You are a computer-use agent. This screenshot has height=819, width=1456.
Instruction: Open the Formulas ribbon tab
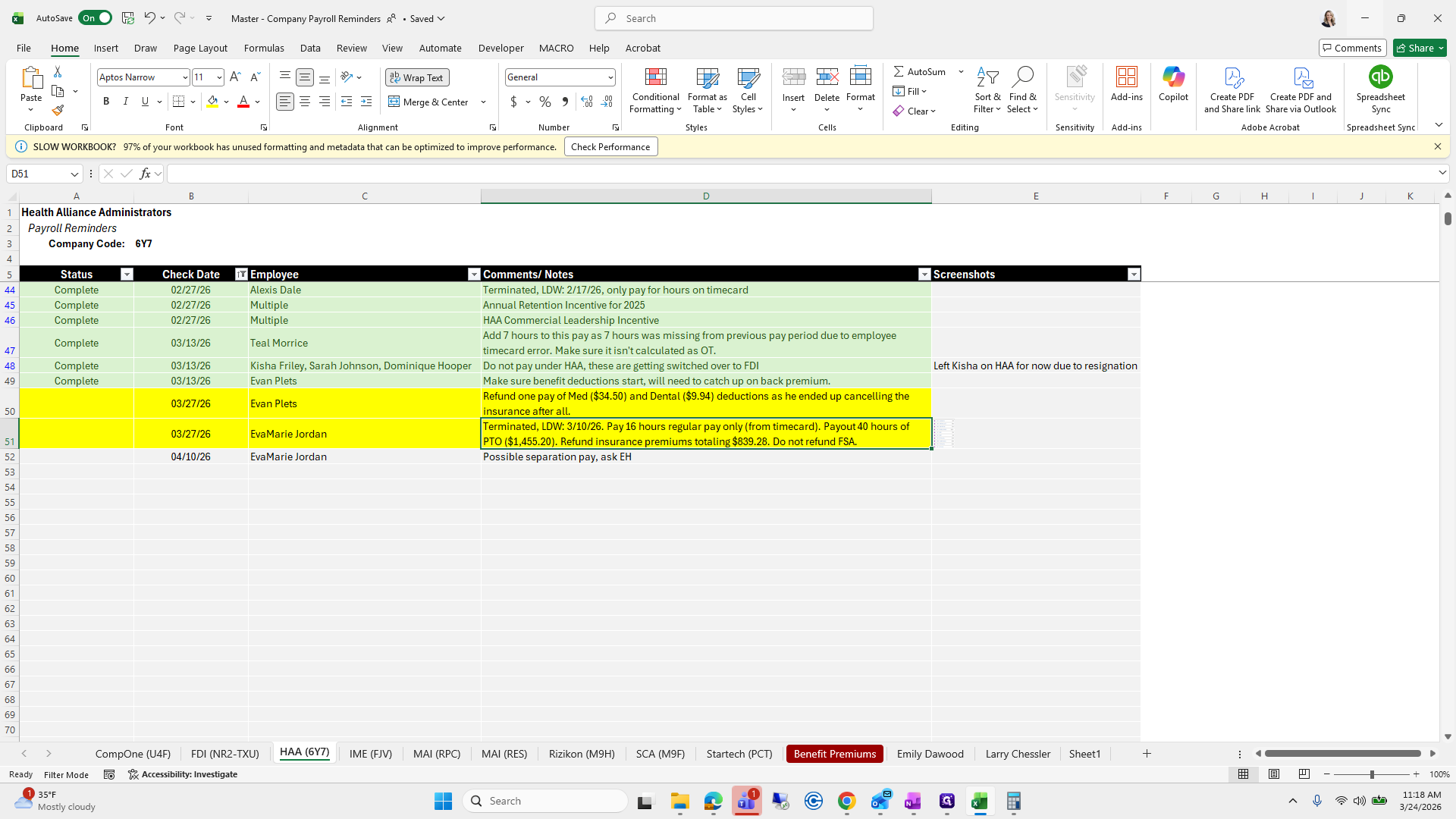pyautogui.click(x=264, y=48)
